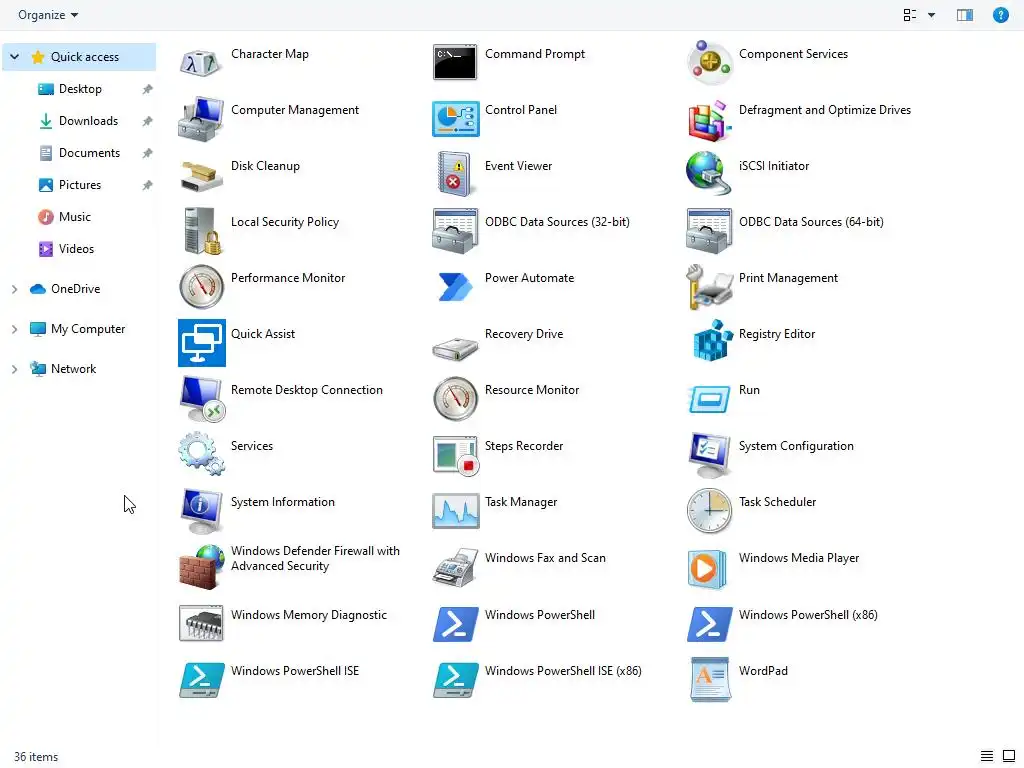Click the Windows PowerShell ISE (x86) icon
This screenshot has width=1024, height=768.
[x=455, y=680]
